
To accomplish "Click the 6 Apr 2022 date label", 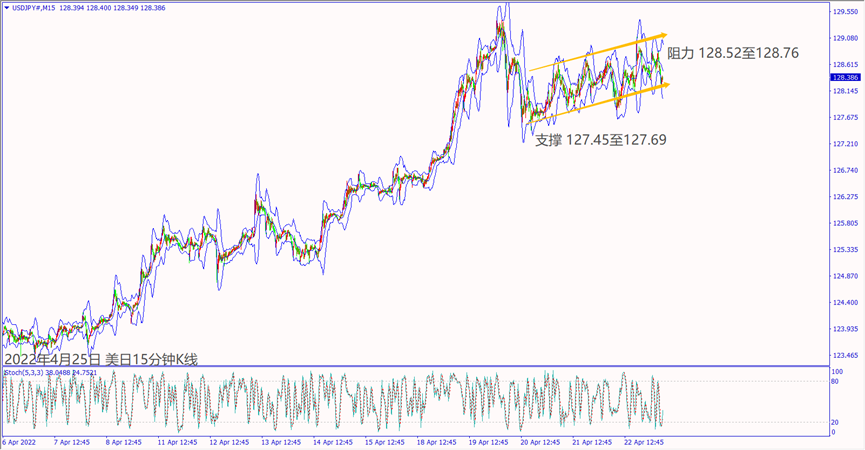I will (19, 441).
